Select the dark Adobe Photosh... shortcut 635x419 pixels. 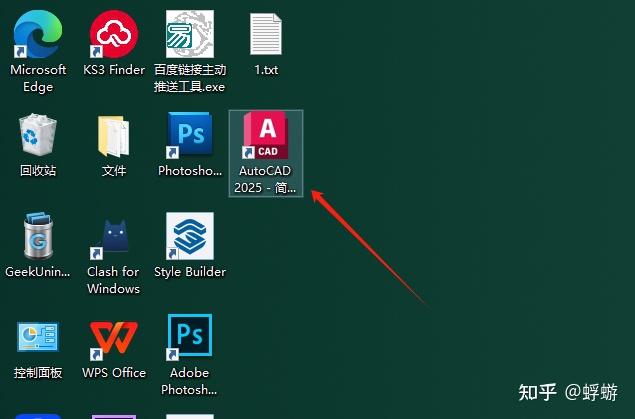tap(190, 337)
